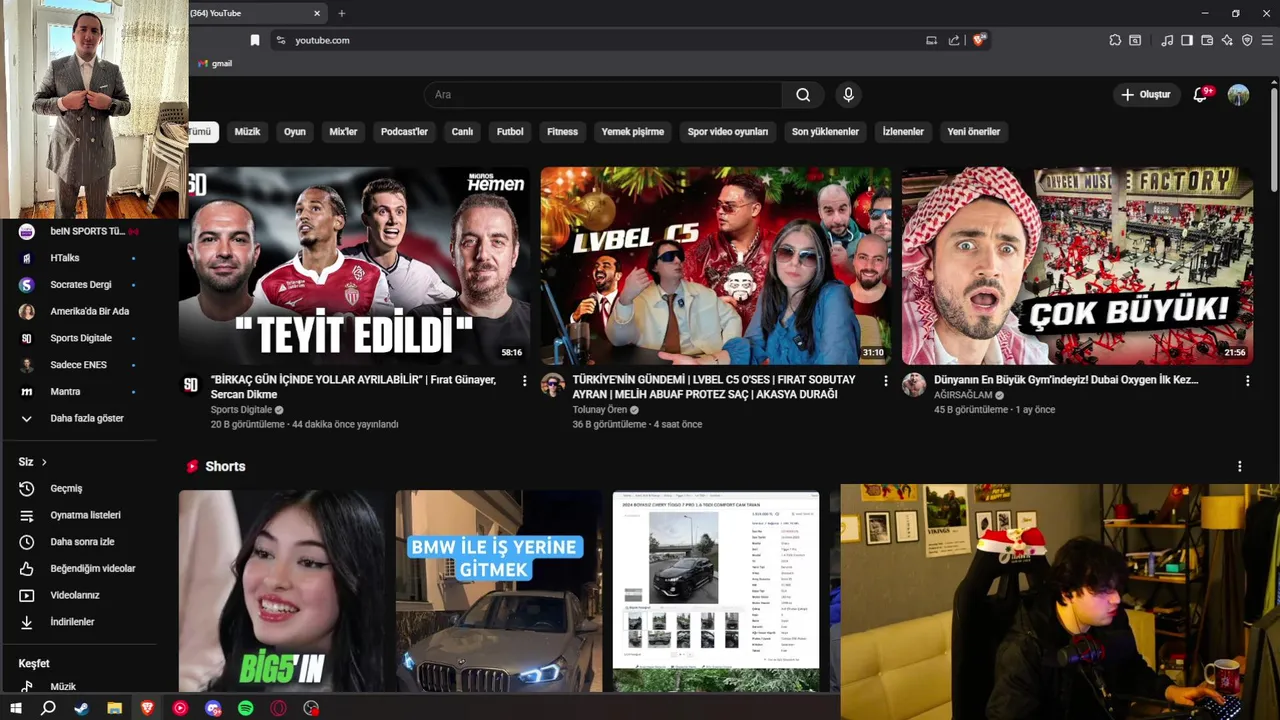Select the Fitness filter chip

click(562, 131)
